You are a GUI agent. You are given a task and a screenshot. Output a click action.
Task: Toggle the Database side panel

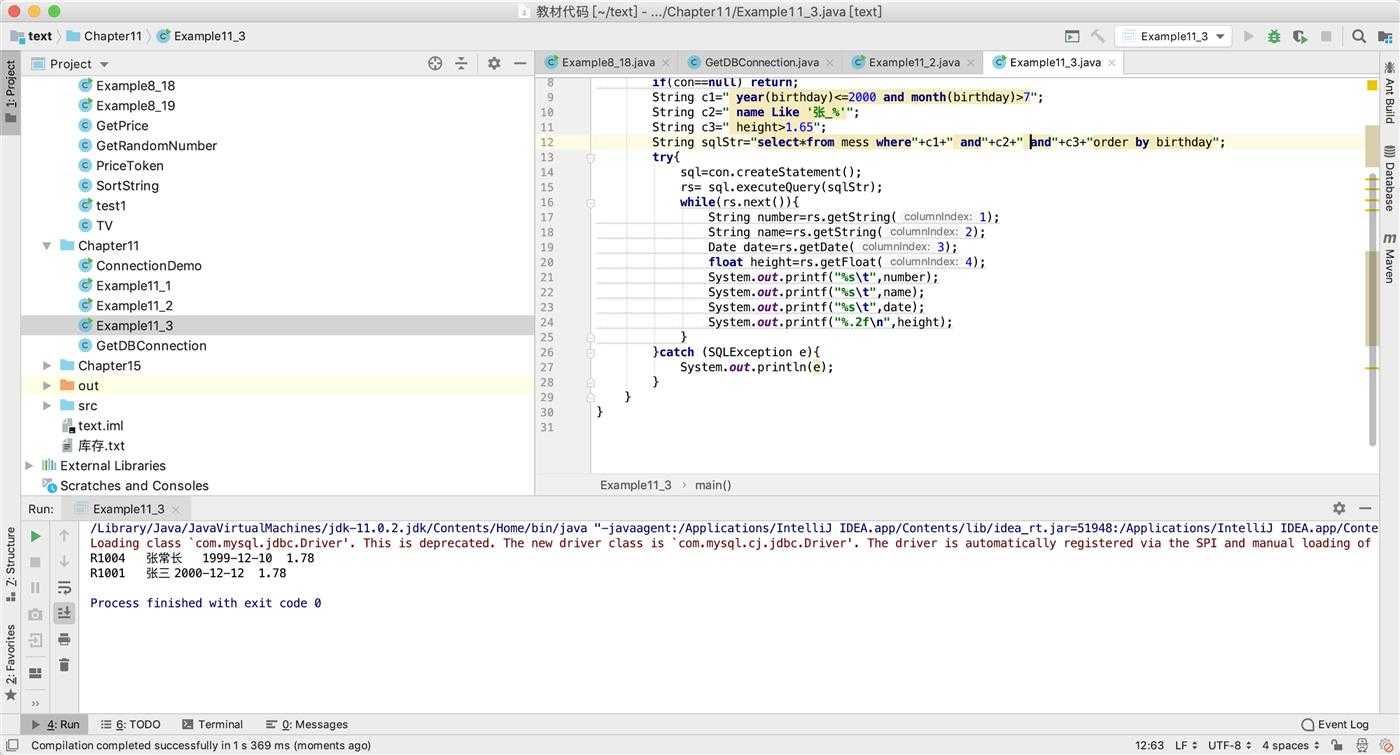click(1389, 178)
